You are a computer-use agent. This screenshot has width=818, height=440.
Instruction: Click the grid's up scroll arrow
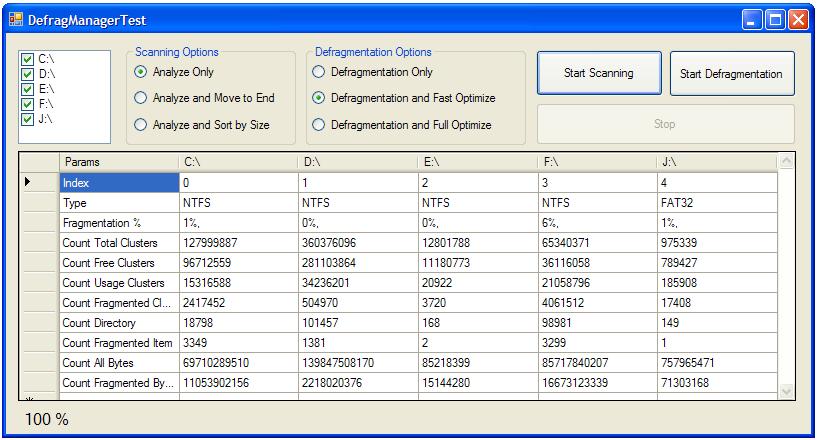pos(786,161)
